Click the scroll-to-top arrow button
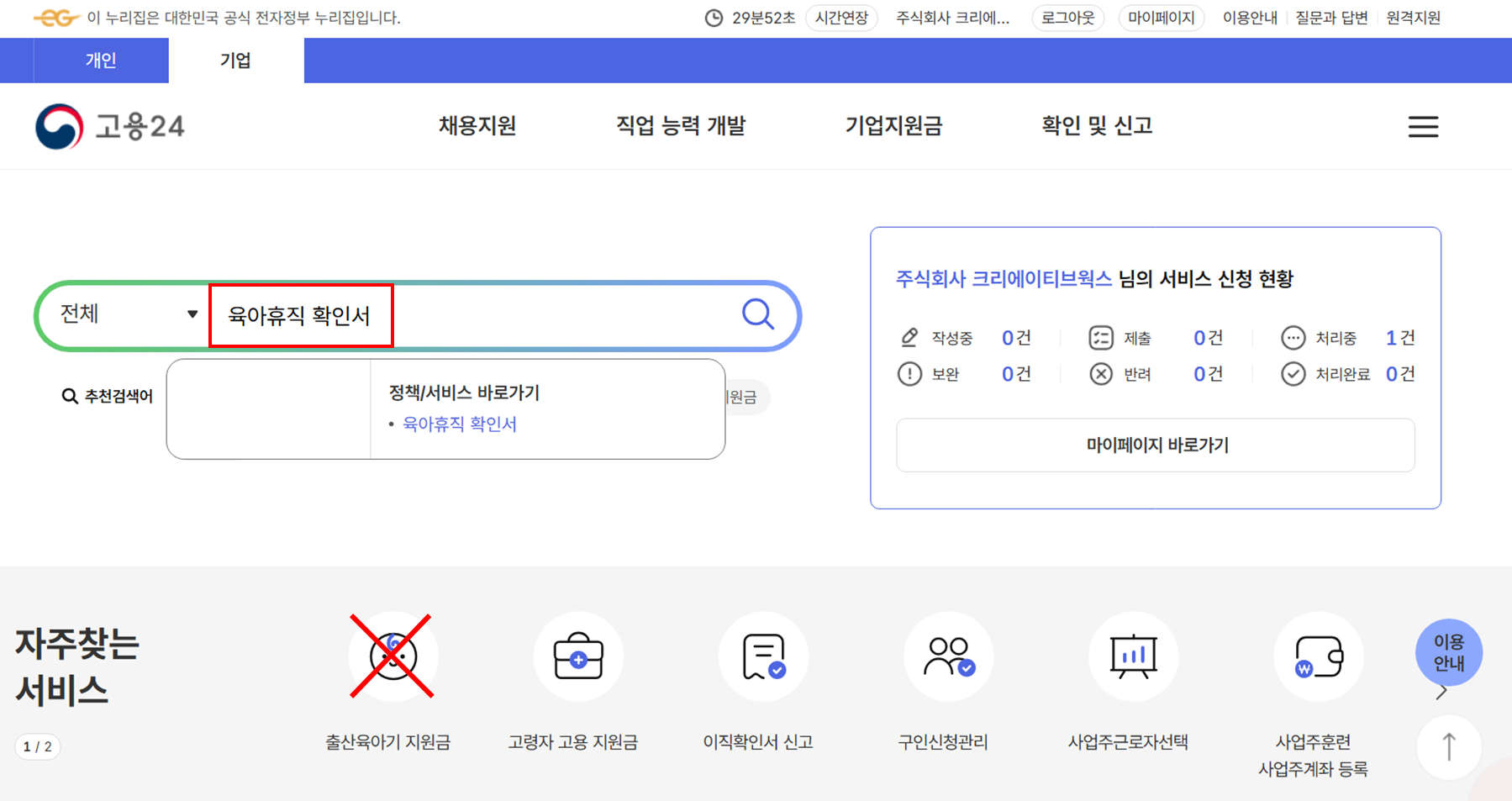1512x801 pixels. [1449, 746]
